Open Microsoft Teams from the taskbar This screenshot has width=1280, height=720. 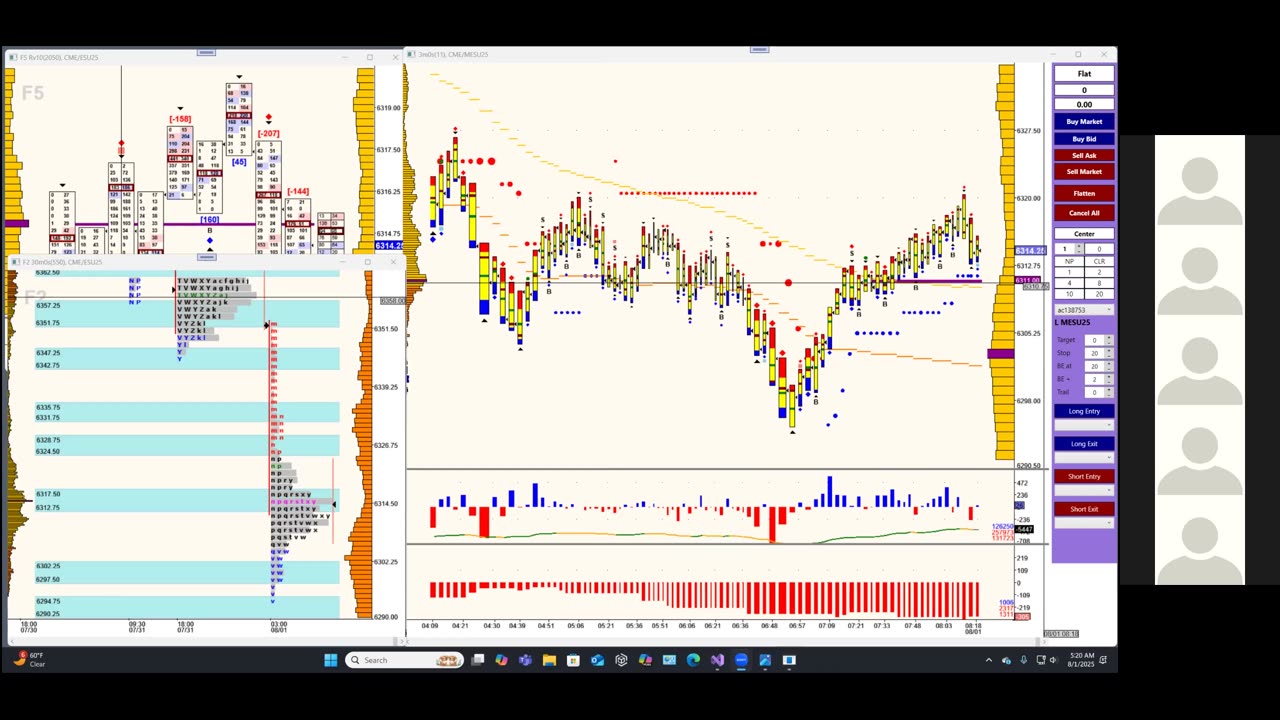525,660
